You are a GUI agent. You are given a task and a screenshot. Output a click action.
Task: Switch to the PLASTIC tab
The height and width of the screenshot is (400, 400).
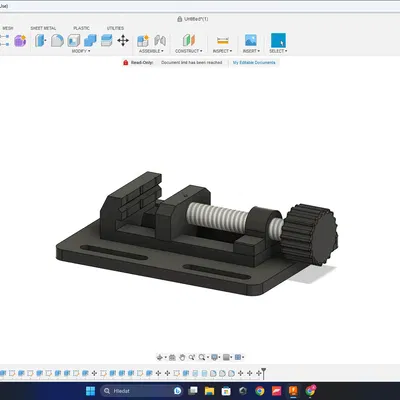(81, 28)
